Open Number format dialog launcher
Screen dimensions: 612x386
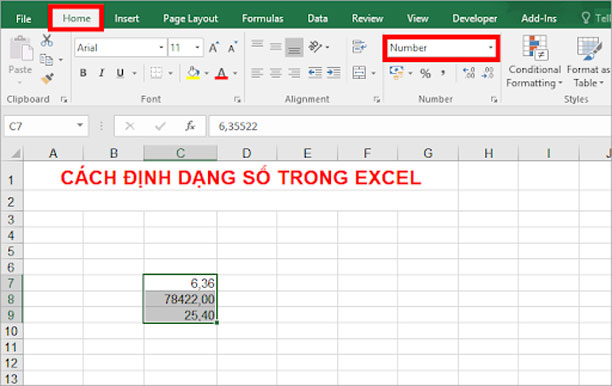[x=494, y=100]
